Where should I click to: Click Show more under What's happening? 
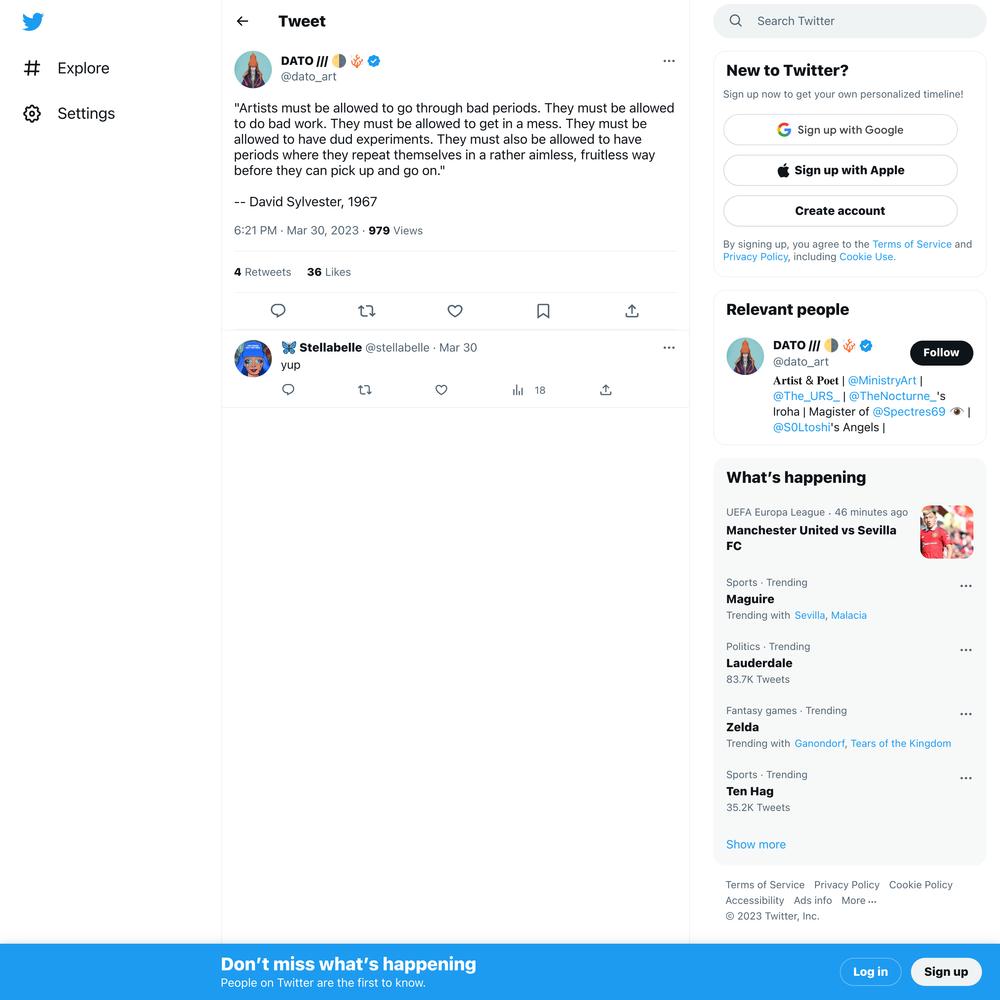(x=756, y=844)
